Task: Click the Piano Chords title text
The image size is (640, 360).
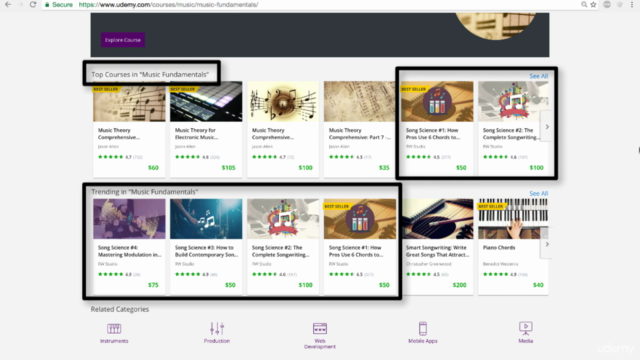Action: pos(499,247)
